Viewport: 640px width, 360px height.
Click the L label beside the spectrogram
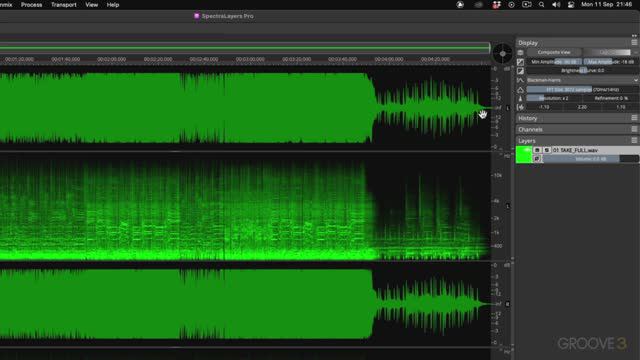click(x=508, y=206)
